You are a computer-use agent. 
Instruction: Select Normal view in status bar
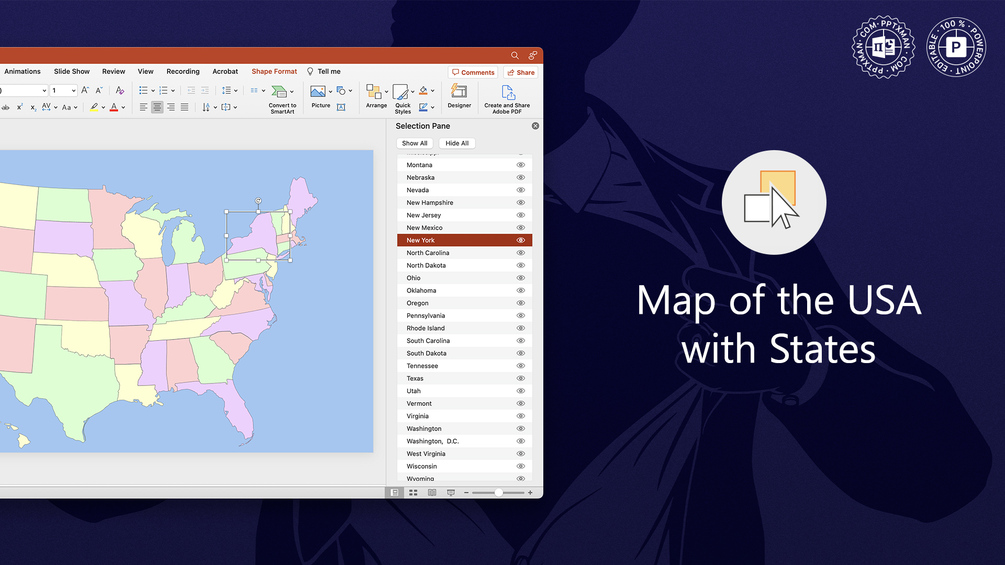[394, 493]
